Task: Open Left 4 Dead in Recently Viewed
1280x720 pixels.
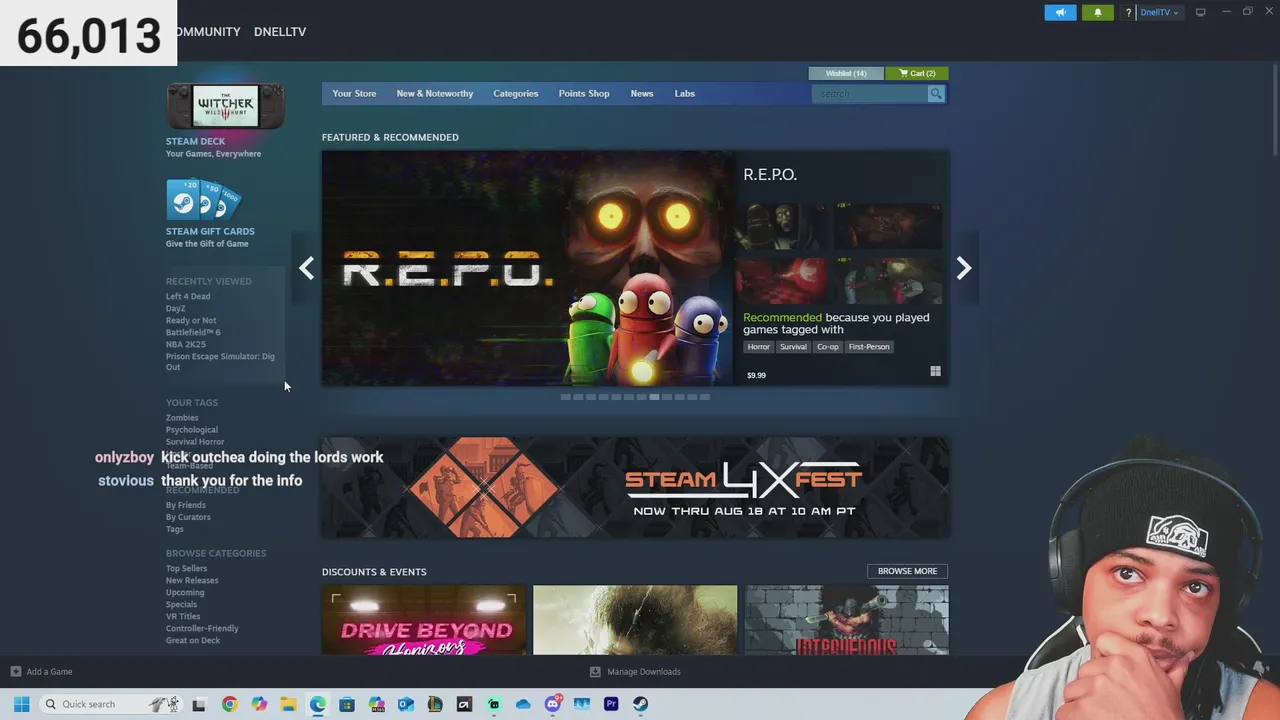Action: tap(188, 297)
